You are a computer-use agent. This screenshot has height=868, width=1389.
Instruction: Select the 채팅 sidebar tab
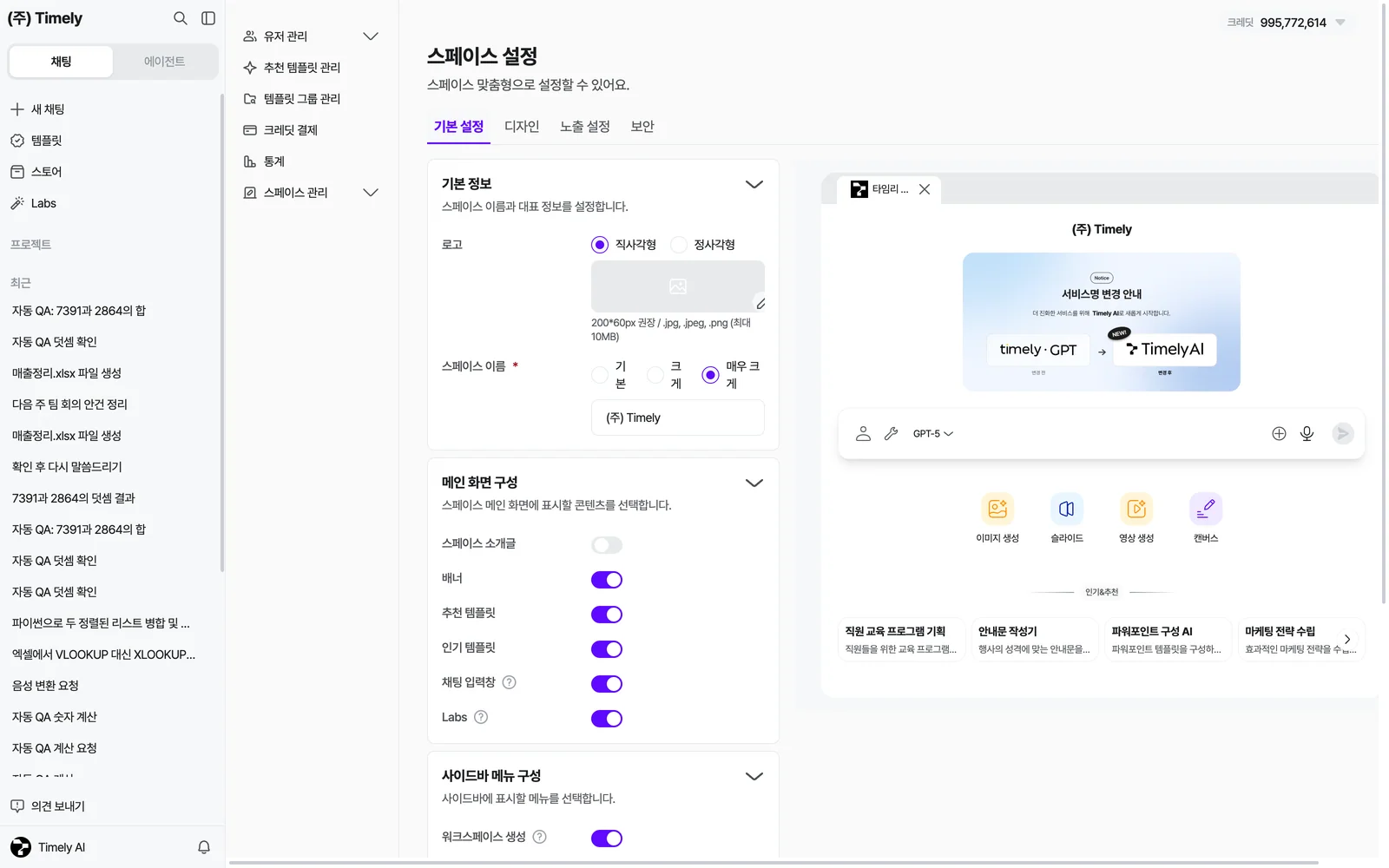[x=61, y=62]
